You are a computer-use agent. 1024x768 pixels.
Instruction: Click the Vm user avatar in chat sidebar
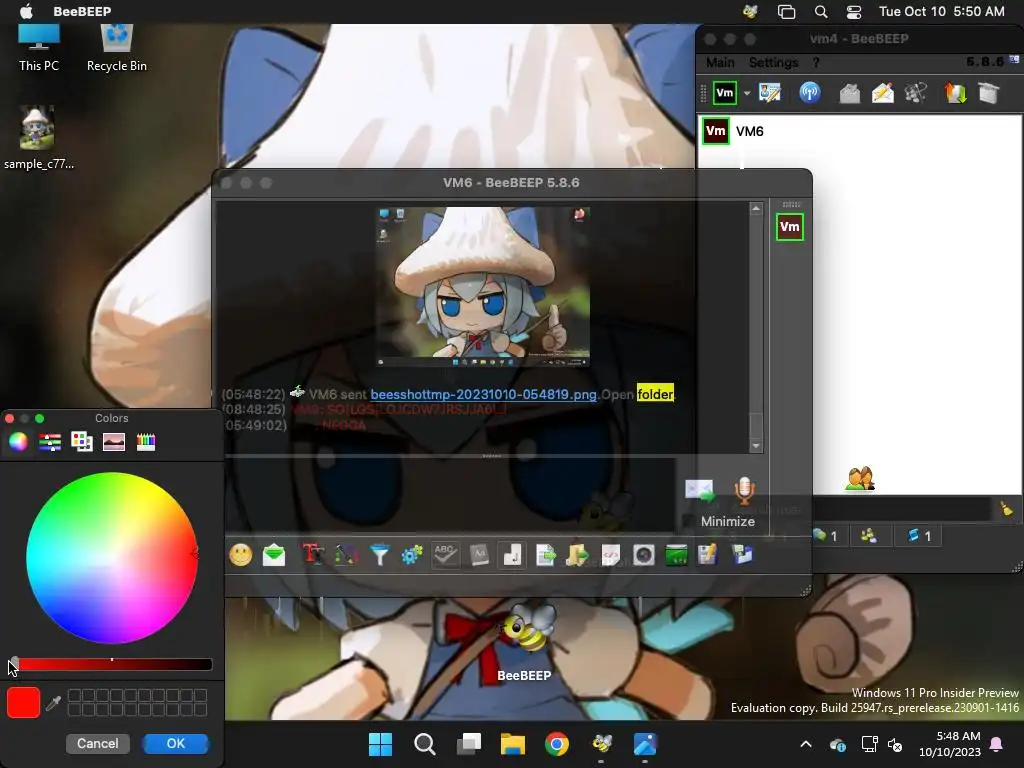[790, 227]
